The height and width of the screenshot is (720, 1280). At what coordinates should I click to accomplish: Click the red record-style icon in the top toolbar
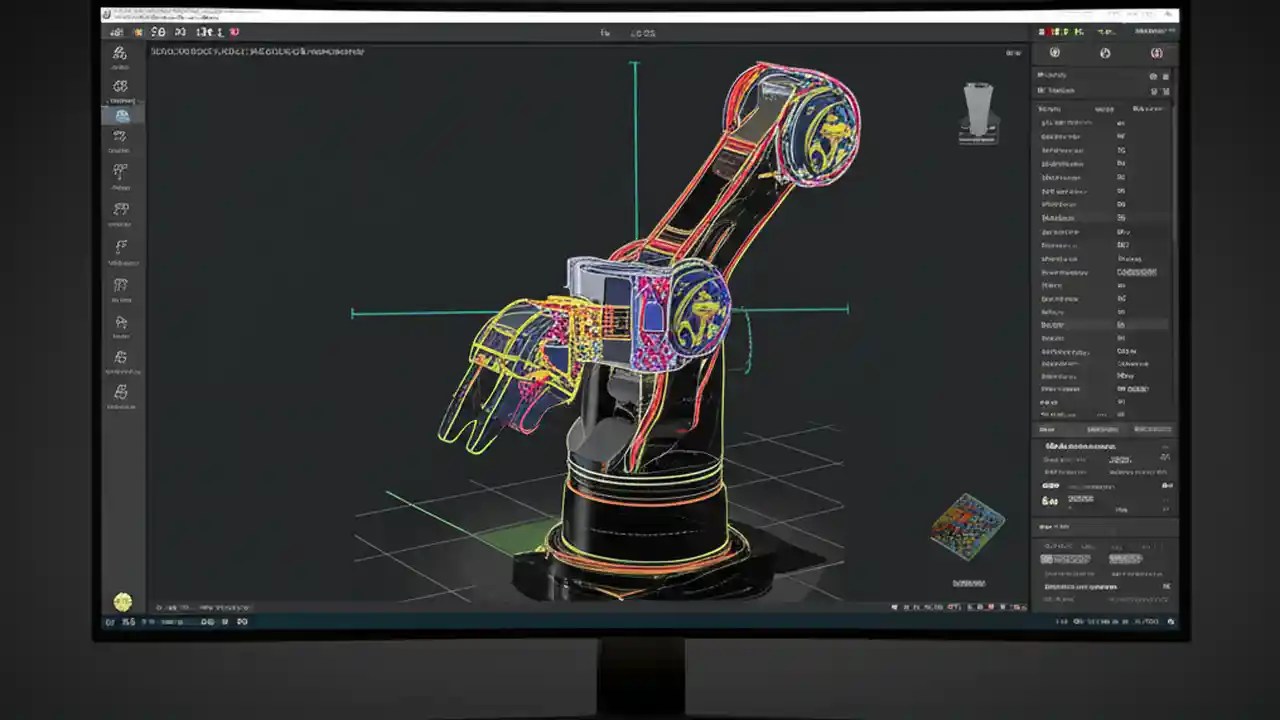click(233, 31)
